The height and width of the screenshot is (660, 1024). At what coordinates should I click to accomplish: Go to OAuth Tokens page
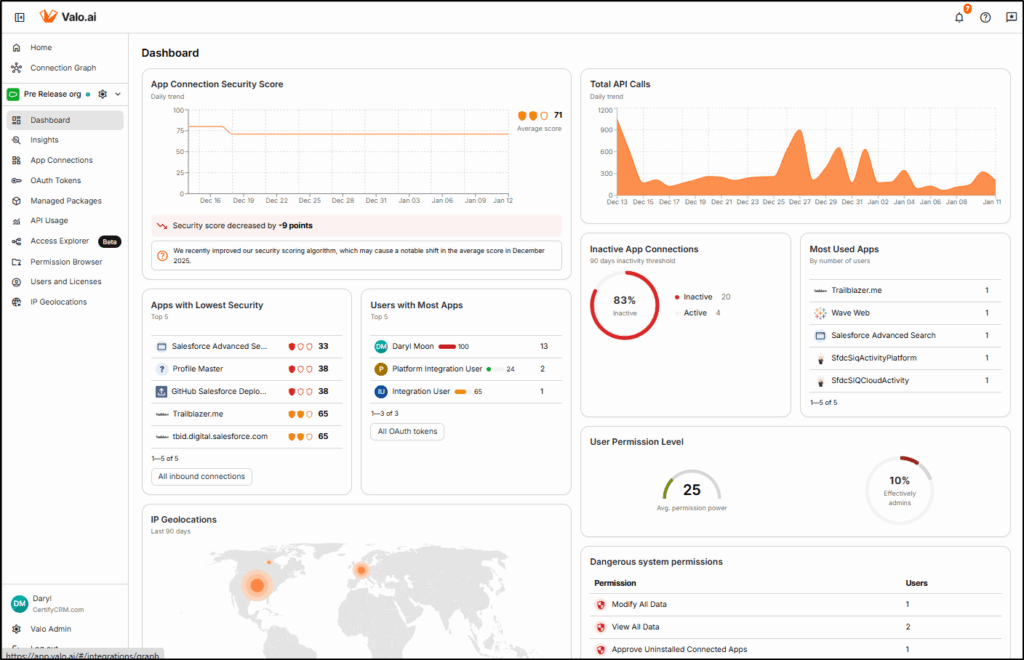pyautogui.click(x=55, y=181)
